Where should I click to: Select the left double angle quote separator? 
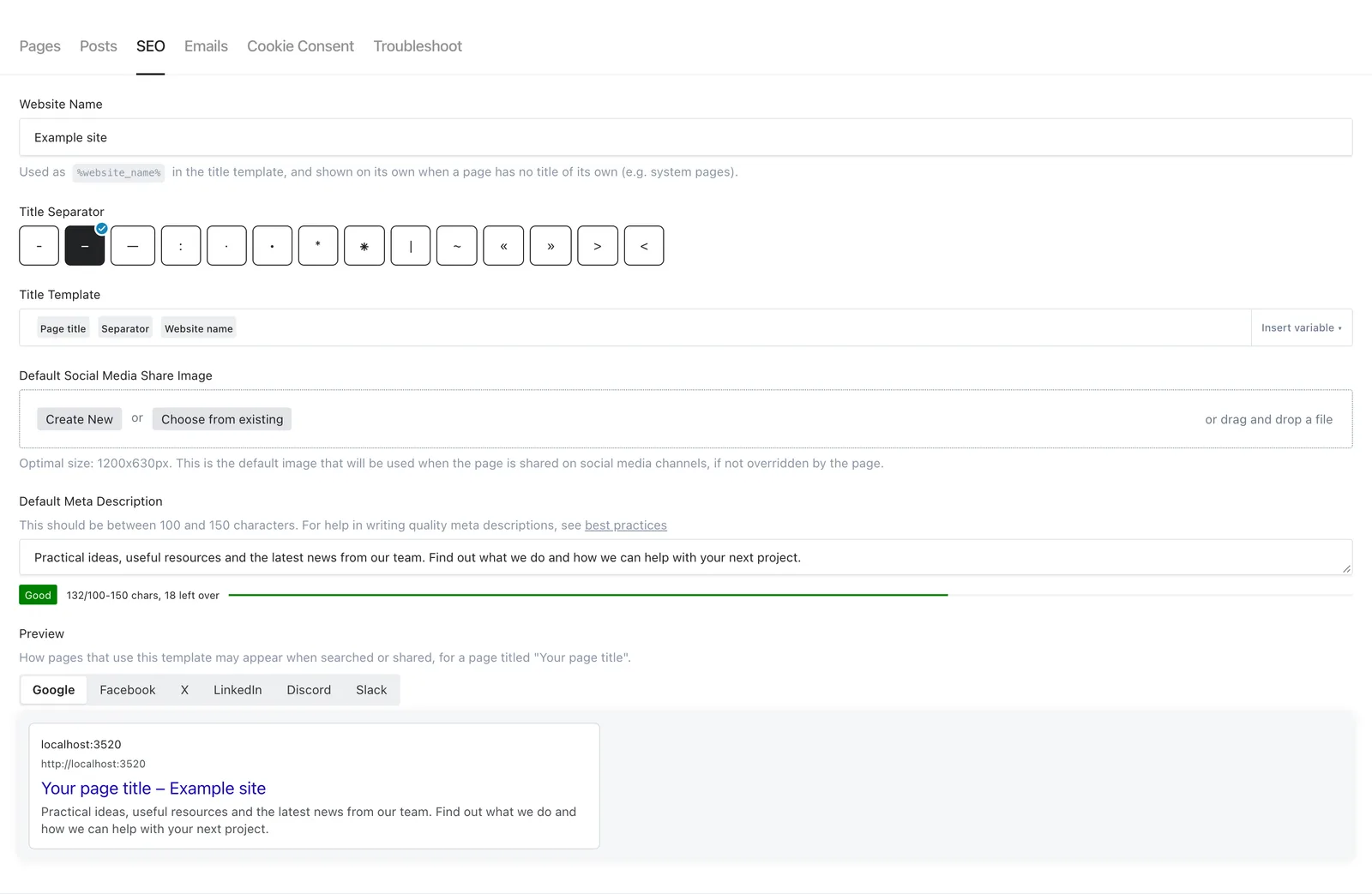click(x=503, y=246)
